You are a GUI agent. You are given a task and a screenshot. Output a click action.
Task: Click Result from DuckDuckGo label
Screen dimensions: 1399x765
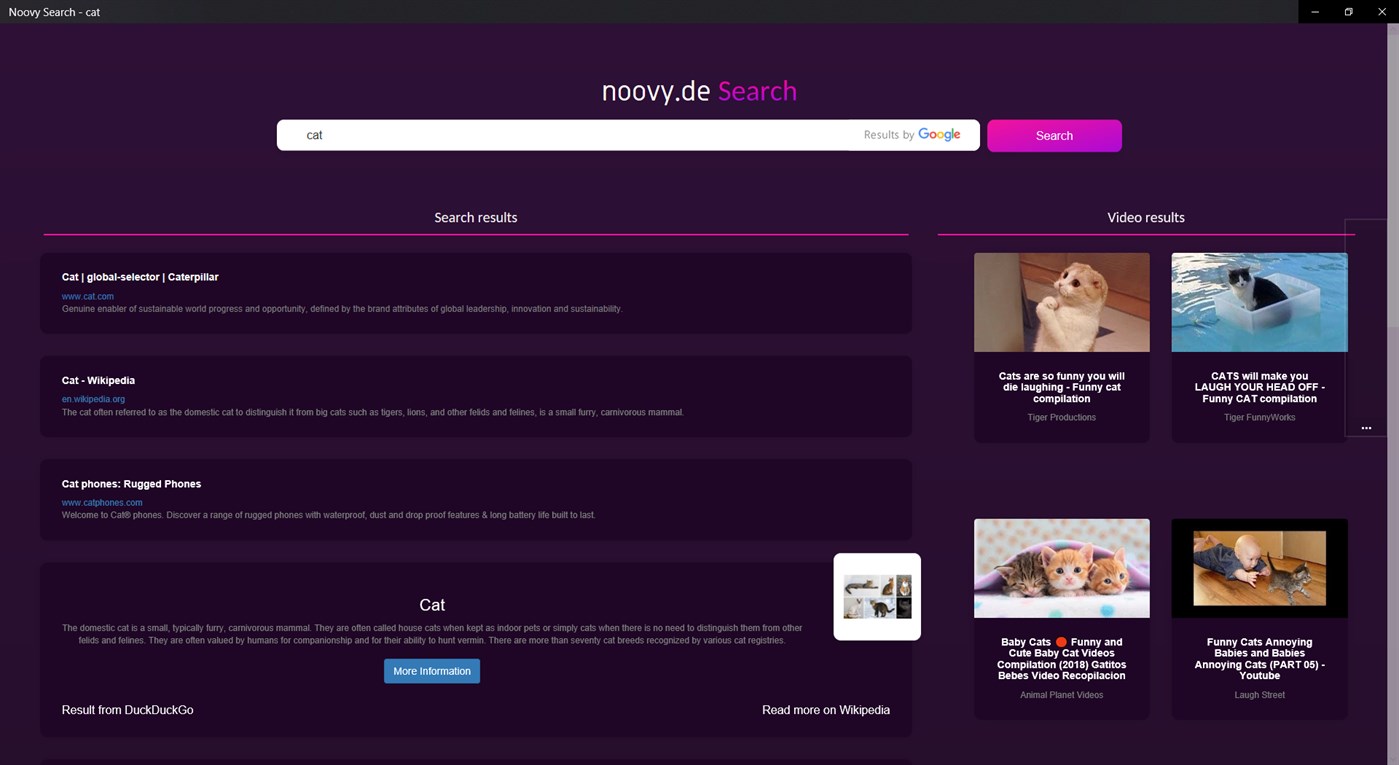point(127,709)
